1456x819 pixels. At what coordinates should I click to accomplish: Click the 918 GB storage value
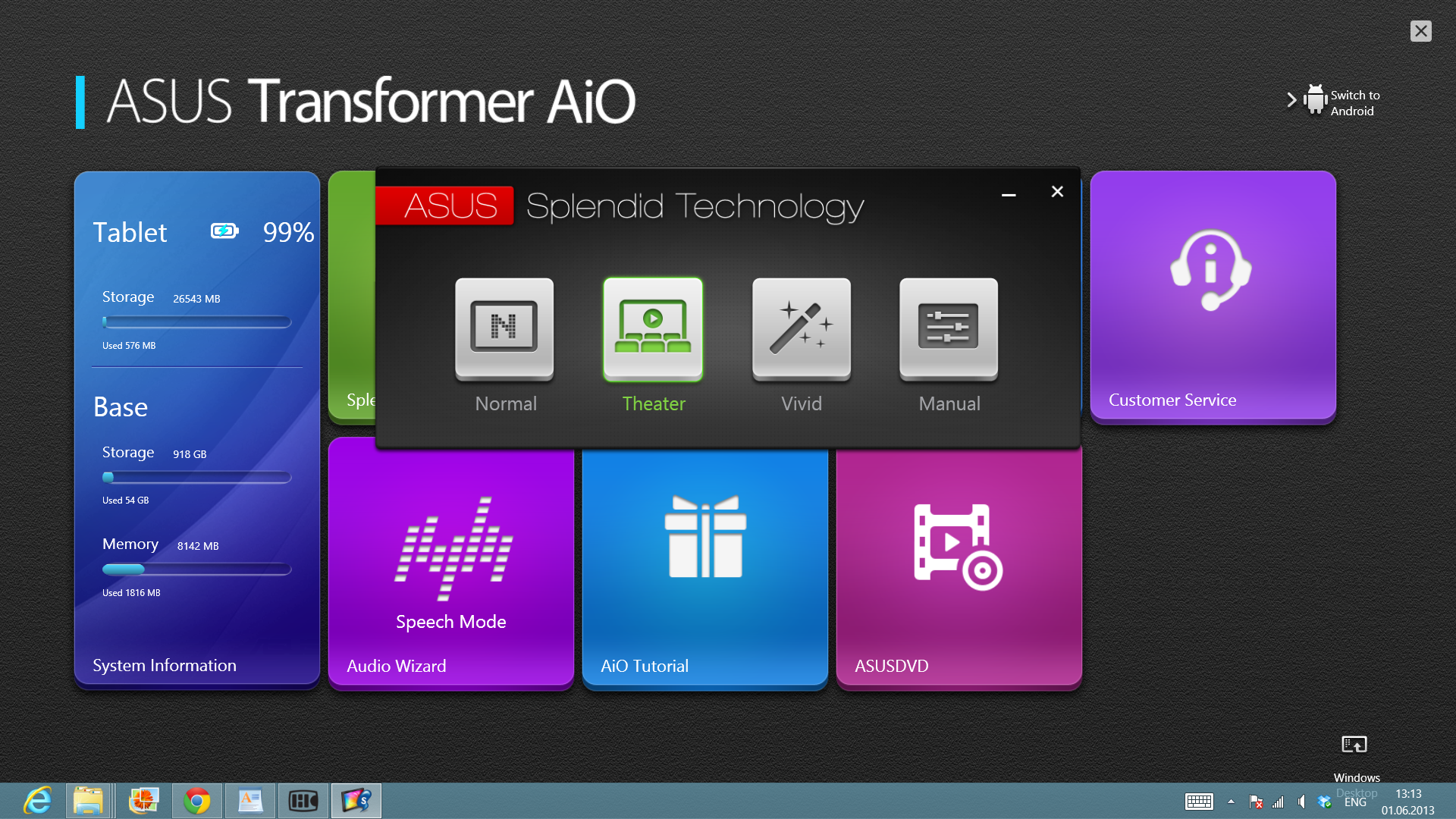(x=190, y=454)
